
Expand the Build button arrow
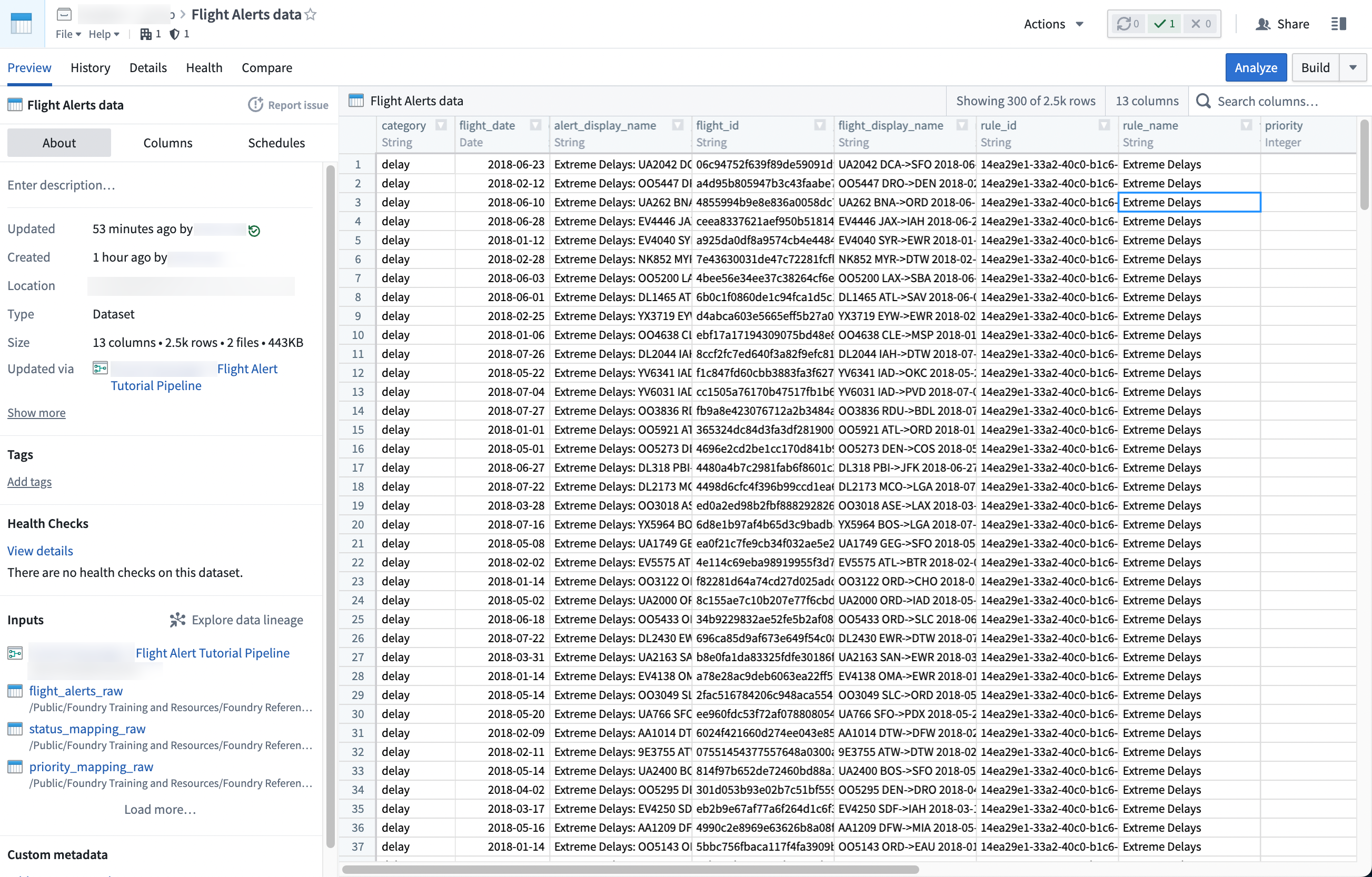(x=1354, y=67)
